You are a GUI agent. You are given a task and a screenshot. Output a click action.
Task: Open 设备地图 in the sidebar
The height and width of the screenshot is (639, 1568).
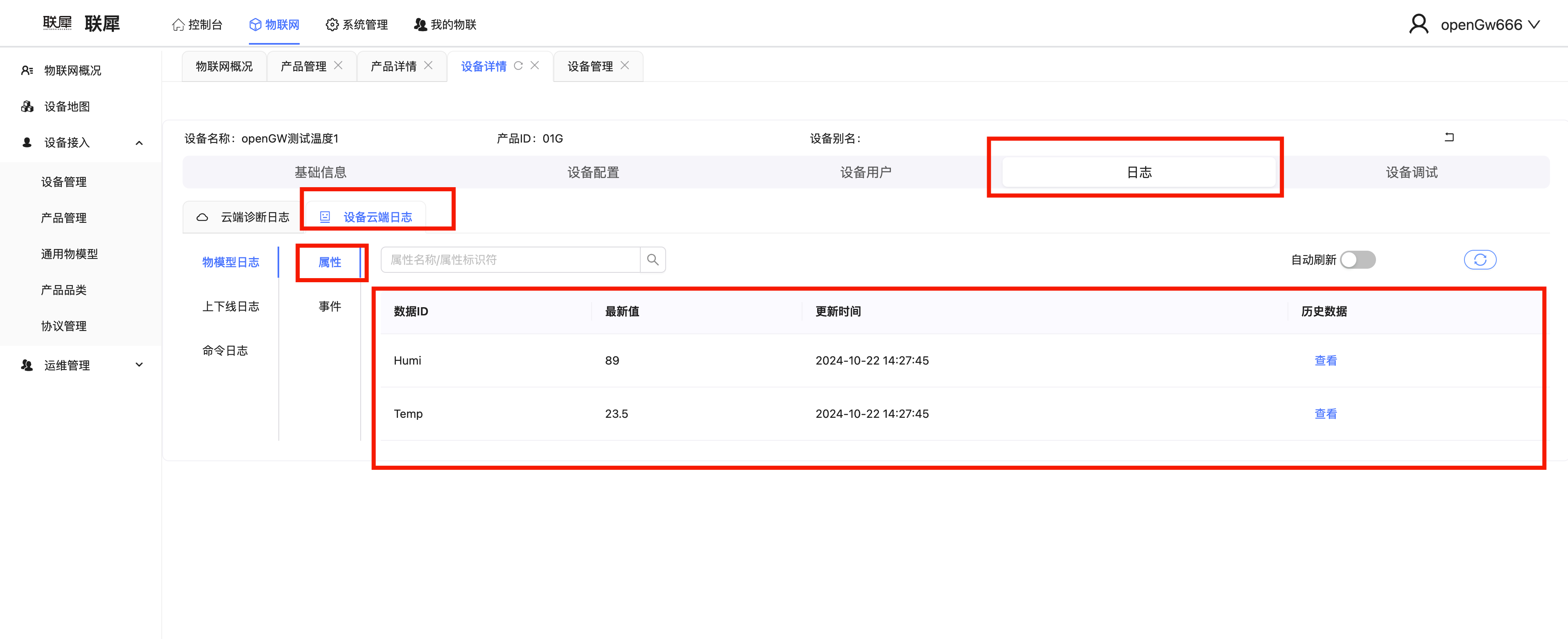pos(67,106)
